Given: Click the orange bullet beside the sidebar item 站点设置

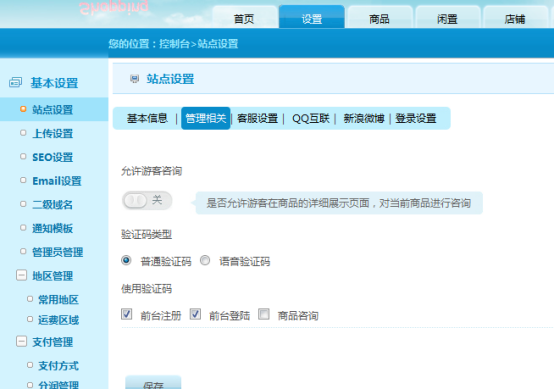Looking at the screenshot, I should click(x=23, y=109).
